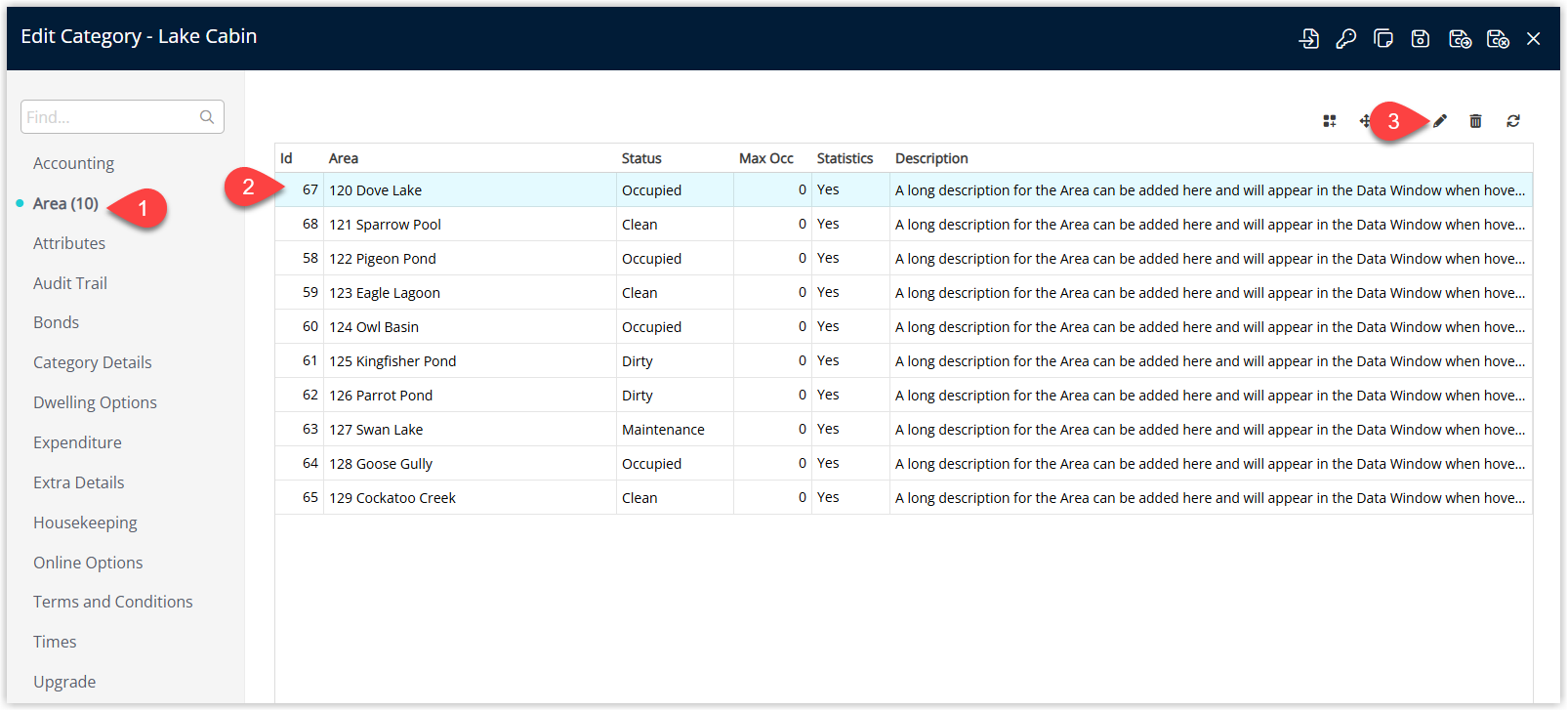Select the 120 Dove Lake row

point(904,189)
